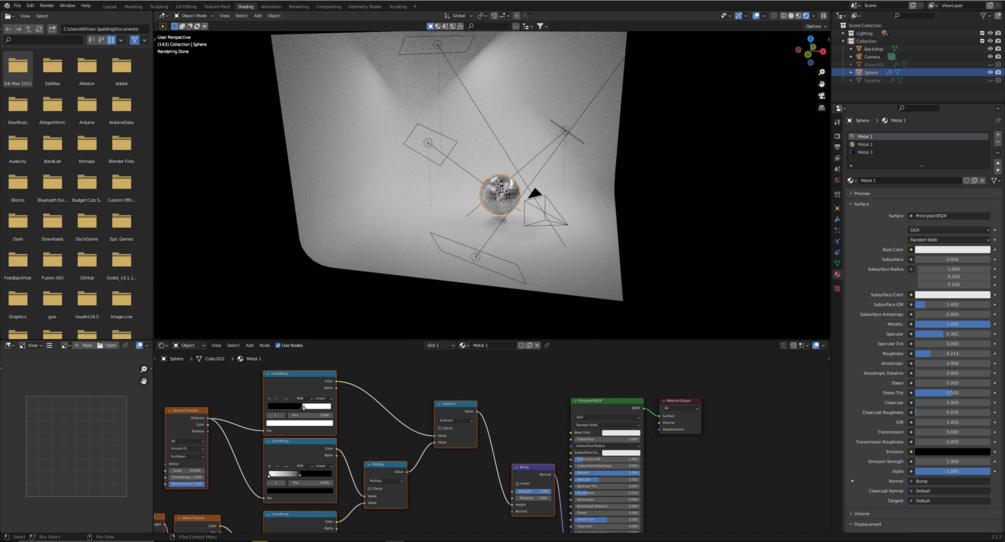Open the Ableton folder
Image resolution: width=1005 pixels, height=542 pixels.
click(87, 70)
